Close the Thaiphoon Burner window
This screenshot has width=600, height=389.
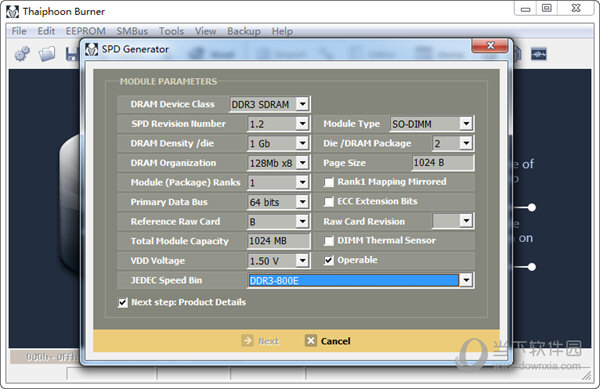coord(576,8)
